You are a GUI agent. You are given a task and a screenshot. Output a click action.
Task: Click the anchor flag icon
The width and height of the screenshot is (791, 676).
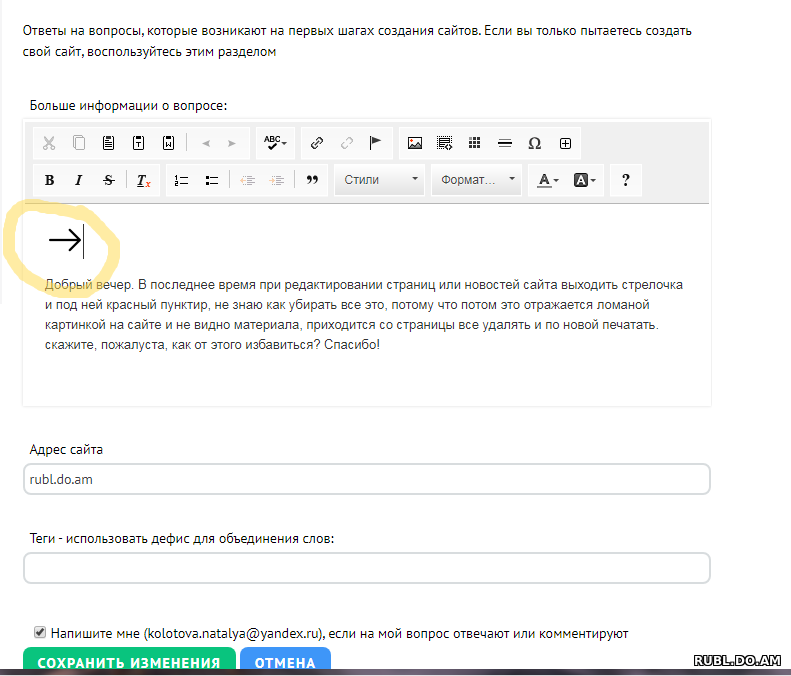pos(376,143)
